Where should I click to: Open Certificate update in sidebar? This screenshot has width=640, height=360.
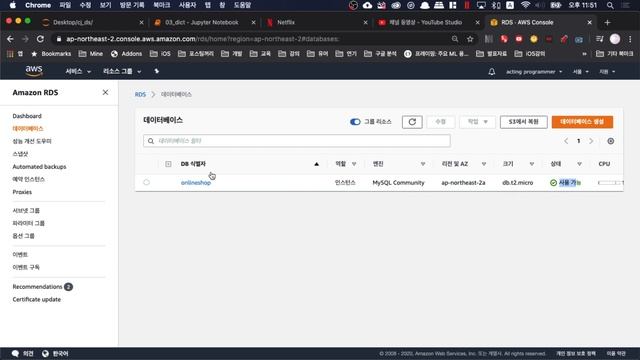pyautogui.click(x=36, y=299)
